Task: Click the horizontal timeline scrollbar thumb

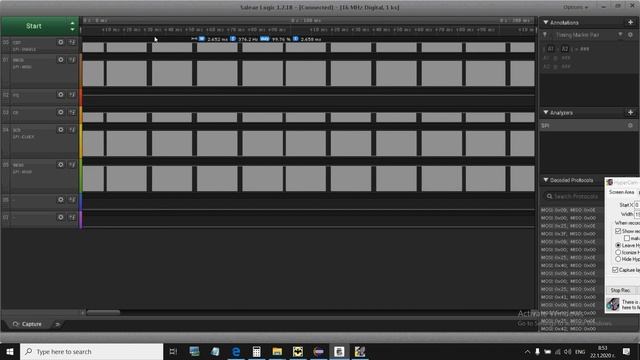Action: 103,313
